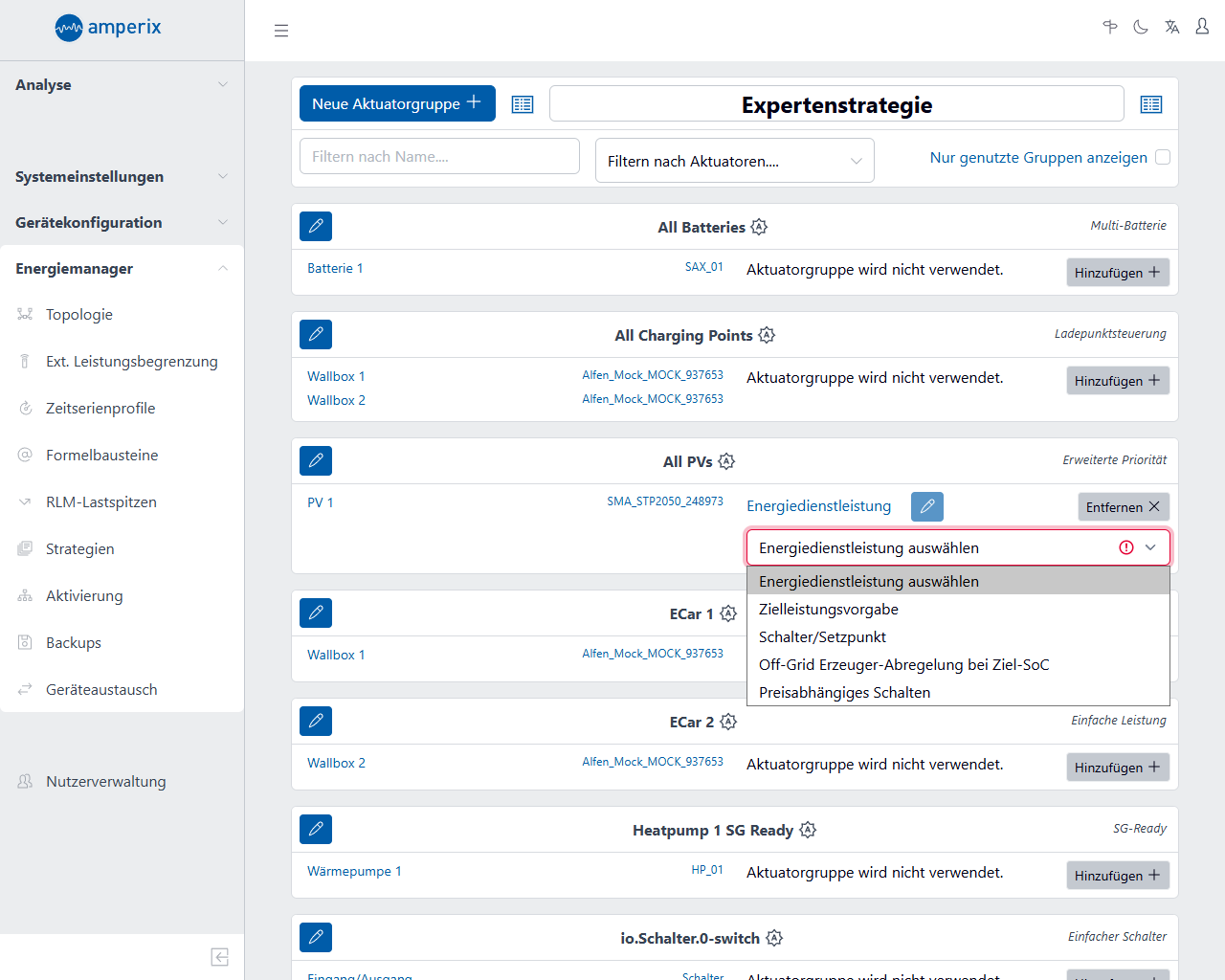Click Entfernen button for All PVs
Image resolution: width=1225 pixels, height=980 pixels.
click(1123, 506)
